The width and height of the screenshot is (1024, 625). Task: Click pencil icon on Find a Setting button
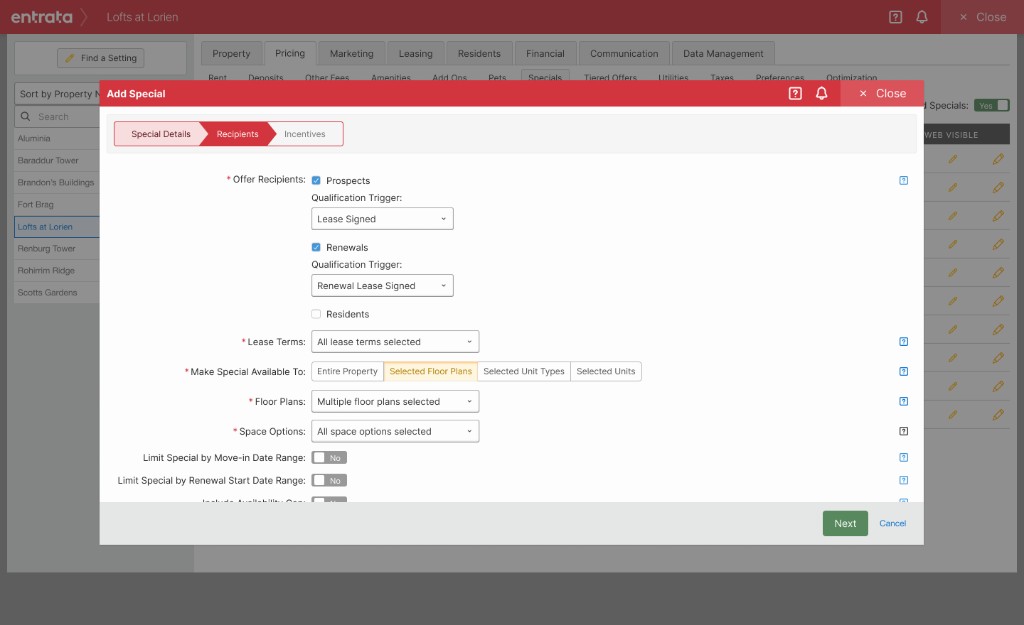coord(70,58)
